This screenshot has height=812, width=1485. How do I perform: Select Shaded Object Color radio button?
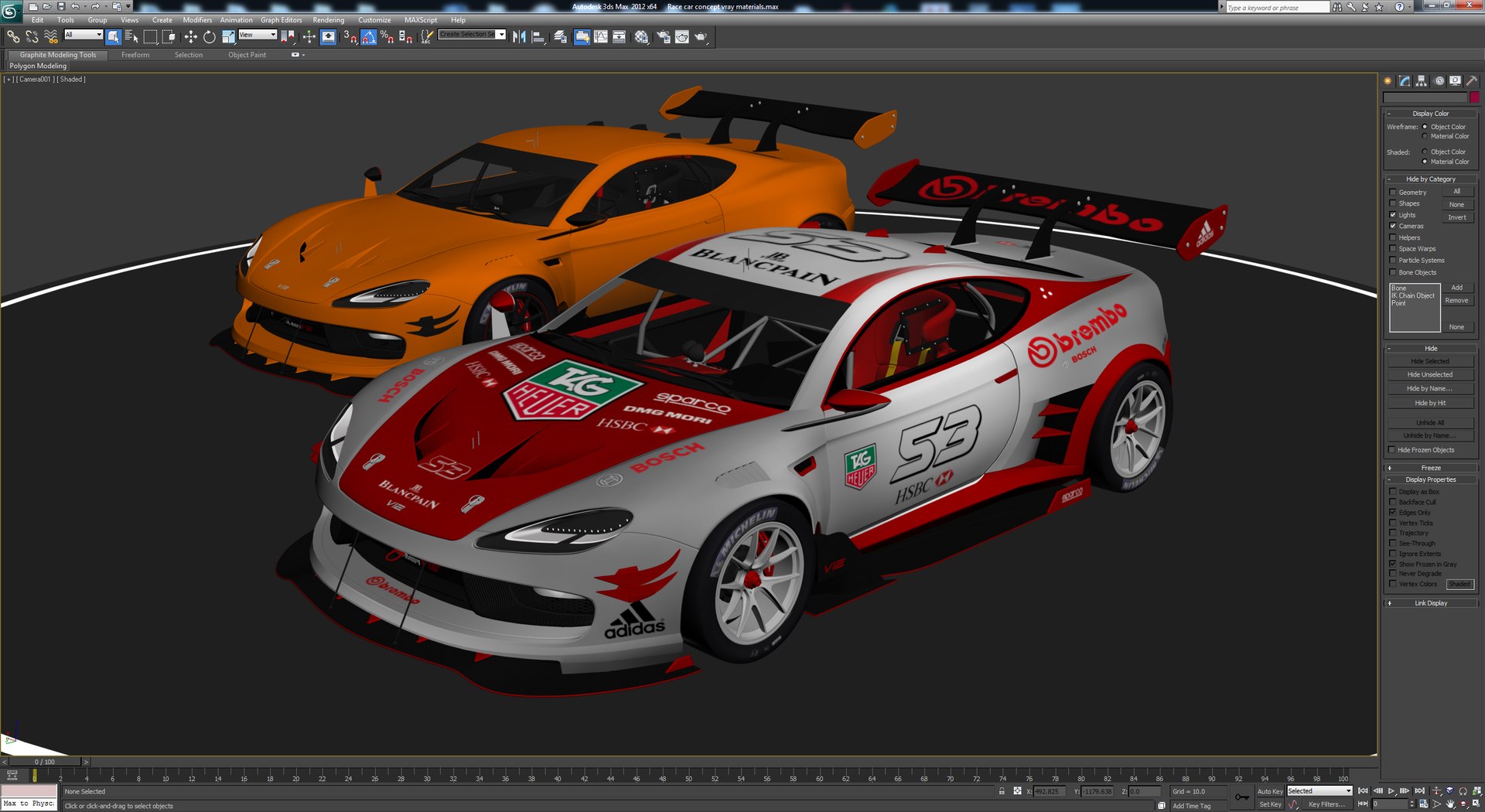[x=1425, y=152]
